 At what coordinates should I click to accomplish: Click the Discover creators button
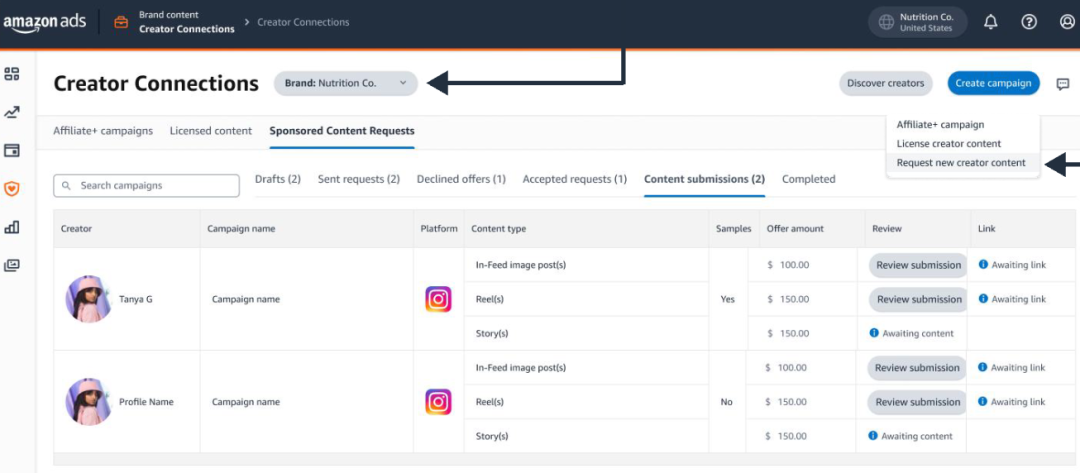pyautogui.click(x=885, y=84)
